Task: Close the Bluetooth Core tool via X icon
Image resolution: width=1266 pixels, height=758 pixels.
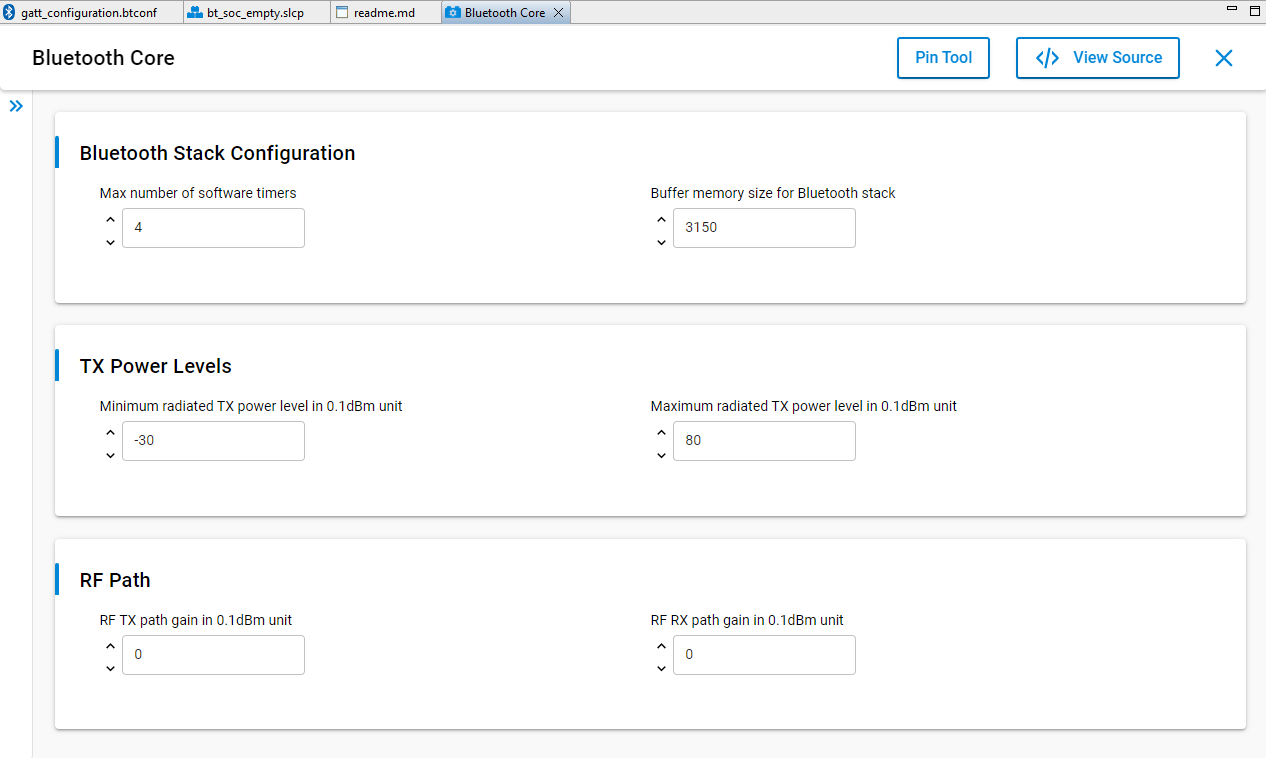Action: coord(1223,57)
